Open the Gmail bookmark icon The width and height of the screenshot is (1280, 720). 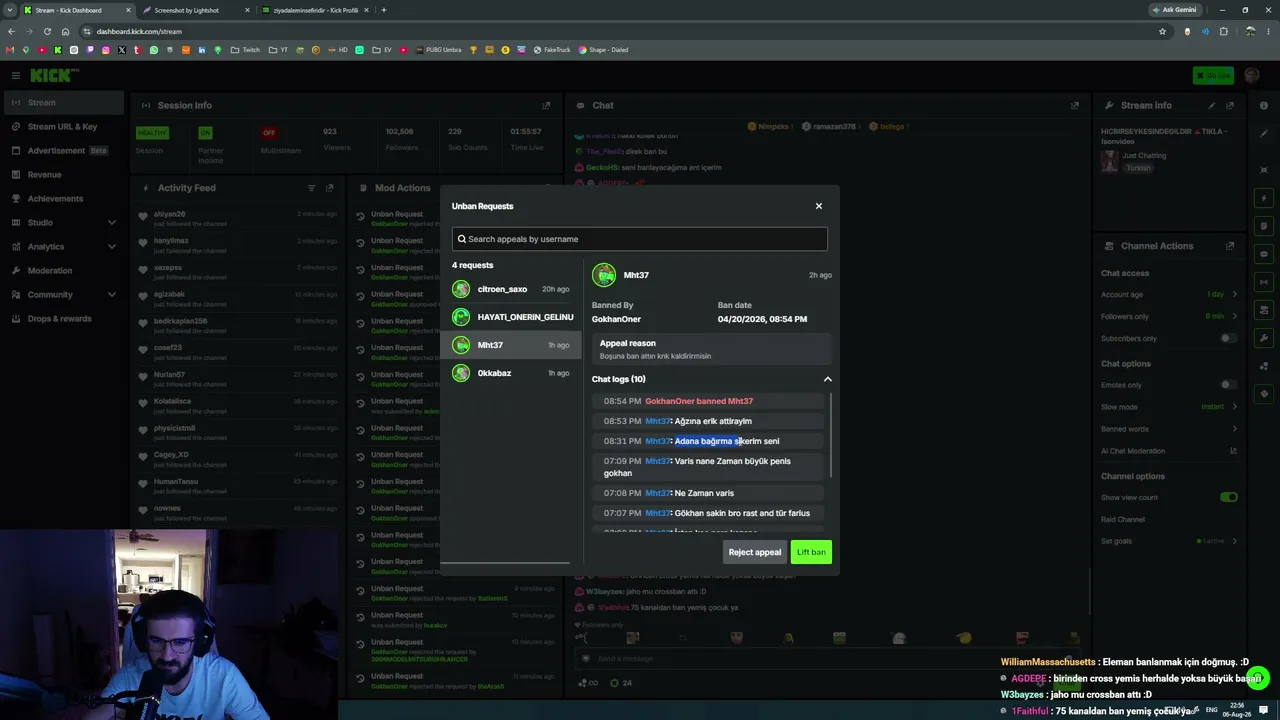tap(10, 50)
